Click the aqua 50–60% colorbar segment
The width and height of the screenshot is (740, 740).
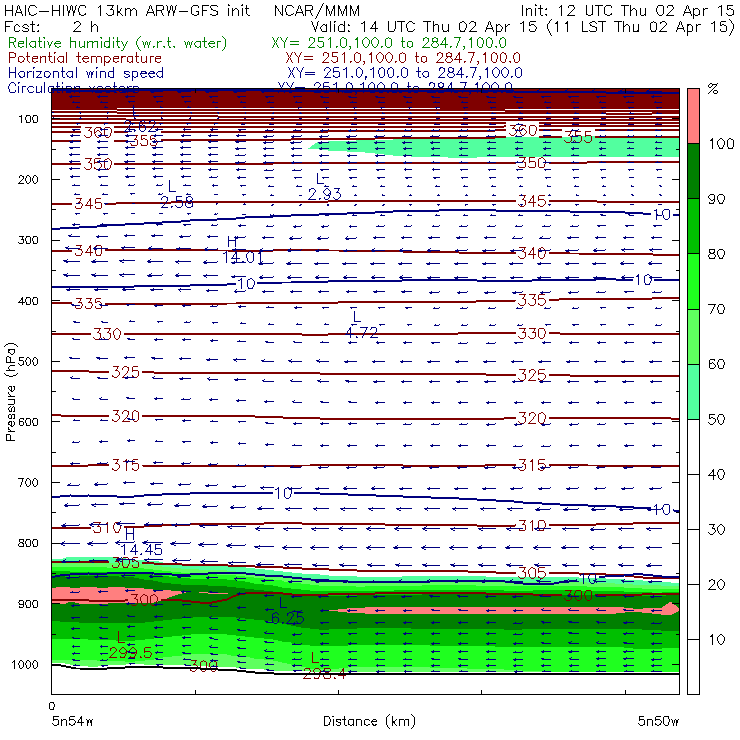pos(693,392)
